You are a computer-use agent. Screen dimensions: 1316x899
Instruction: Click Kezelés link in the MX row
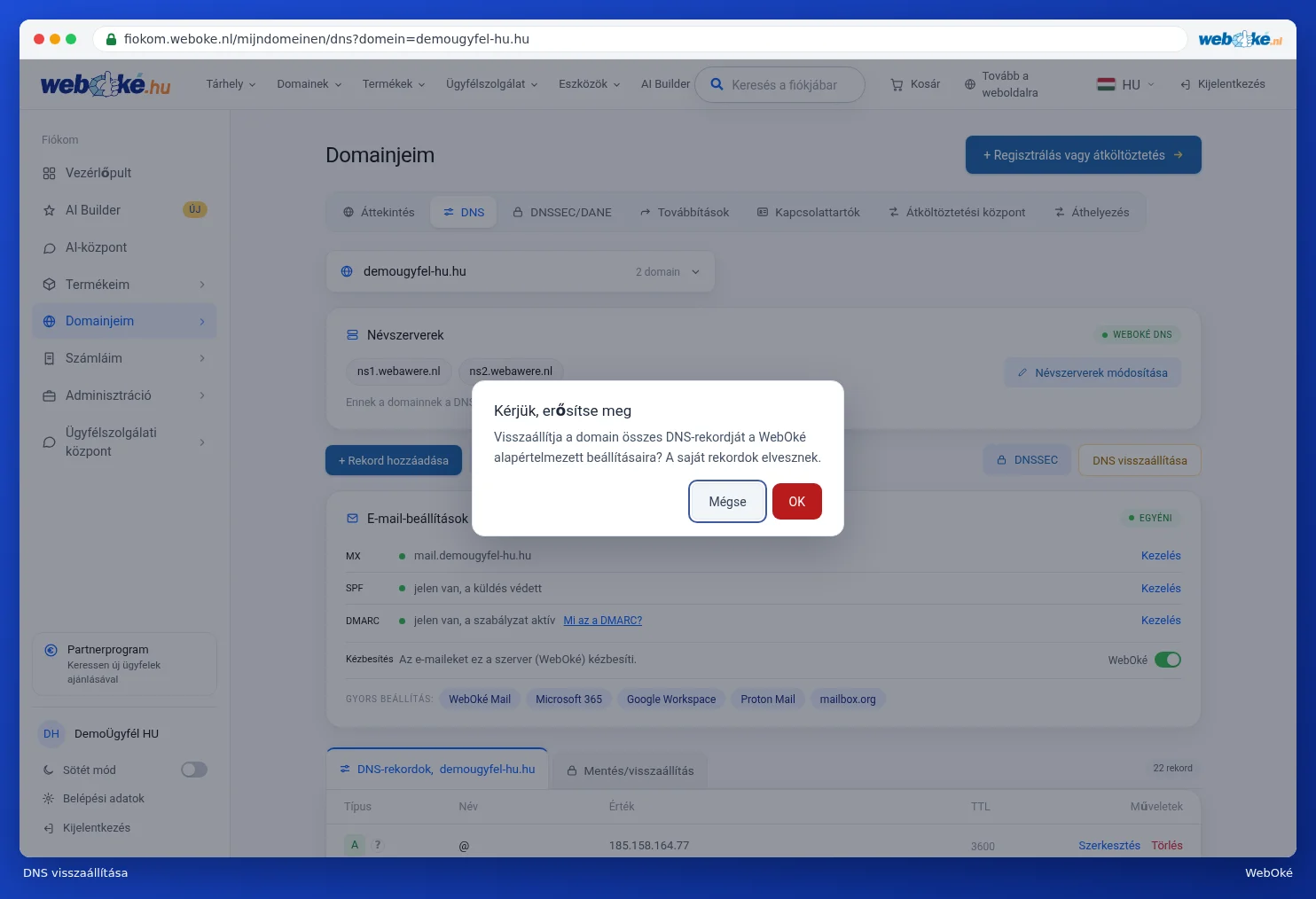pyautogui.click(x=1161, y=556)
